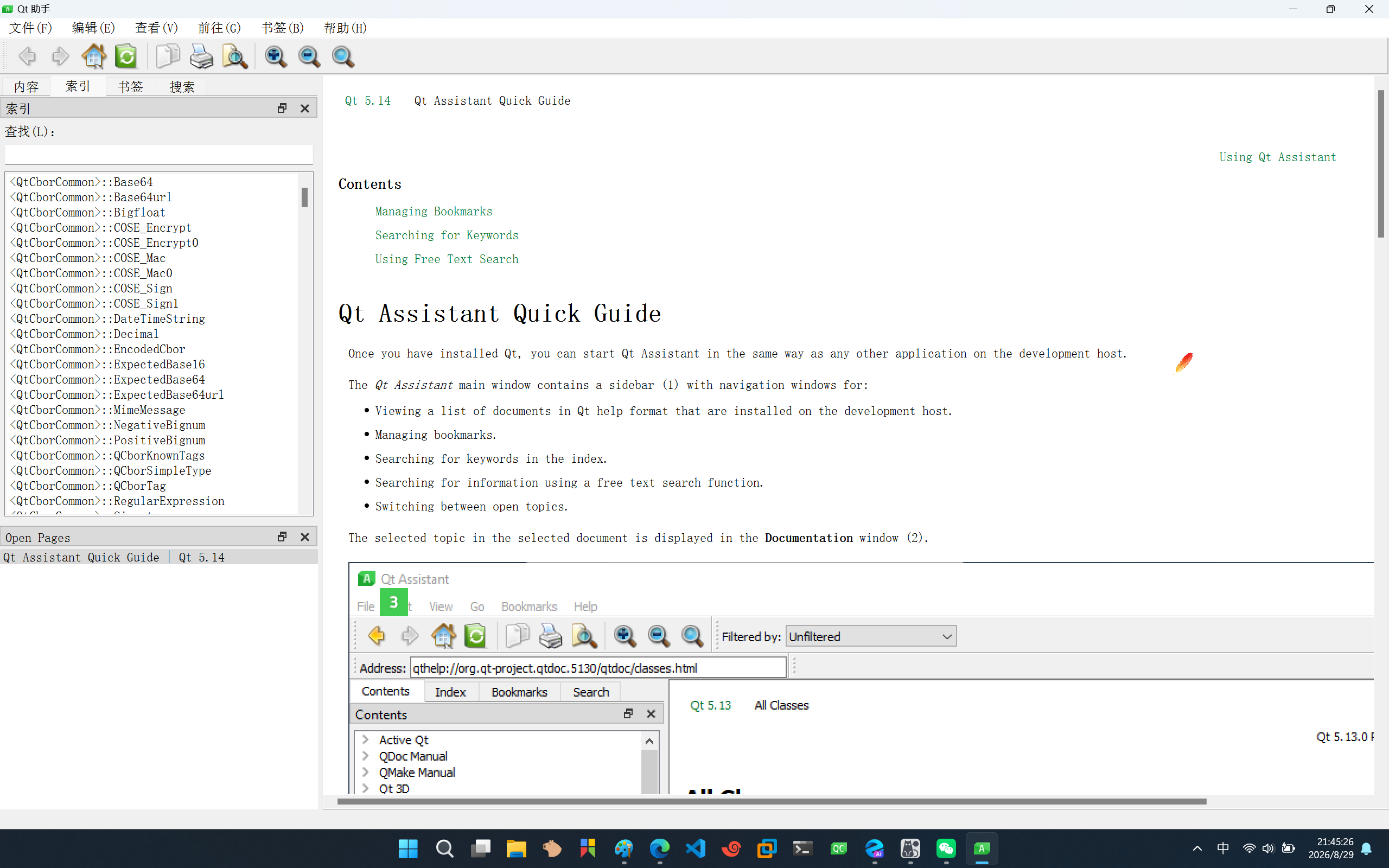This screenshot has width=1389, height=868.
Task: Open File Explorer from the taskbar
Action: [516, 848]
